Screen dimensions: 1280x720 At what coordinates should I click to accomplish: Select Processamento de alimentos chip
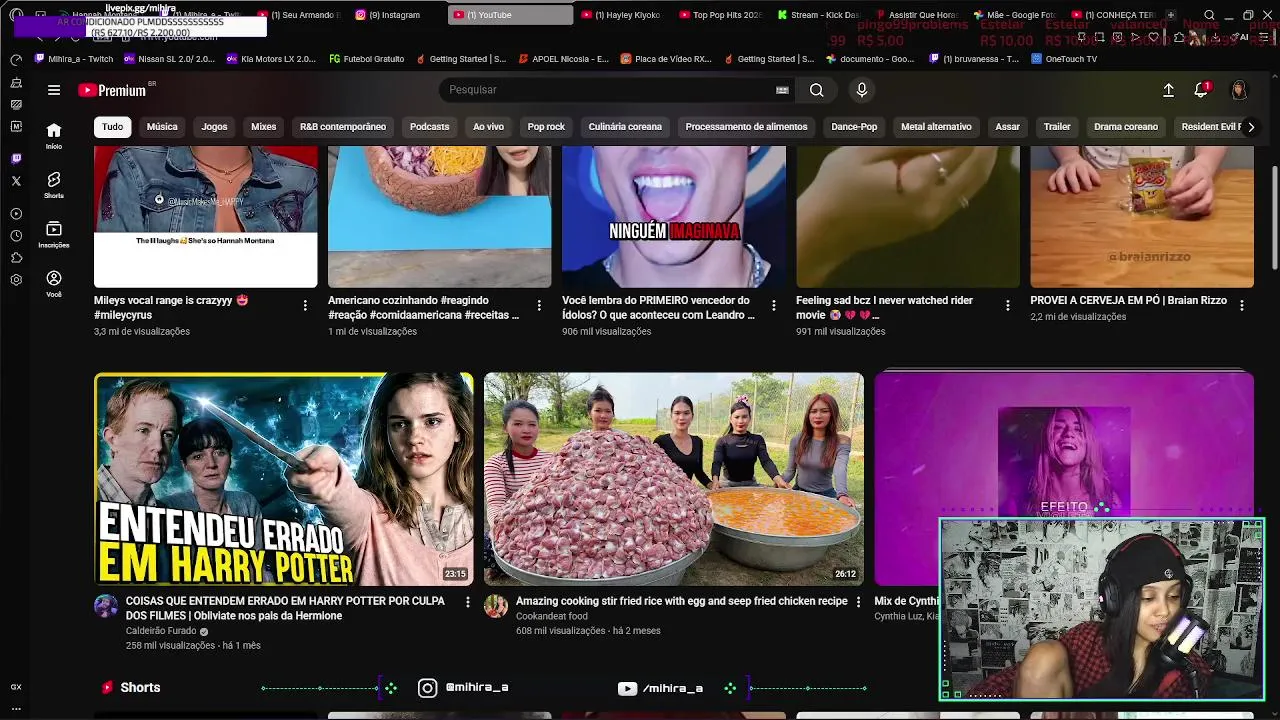point(746,127)
